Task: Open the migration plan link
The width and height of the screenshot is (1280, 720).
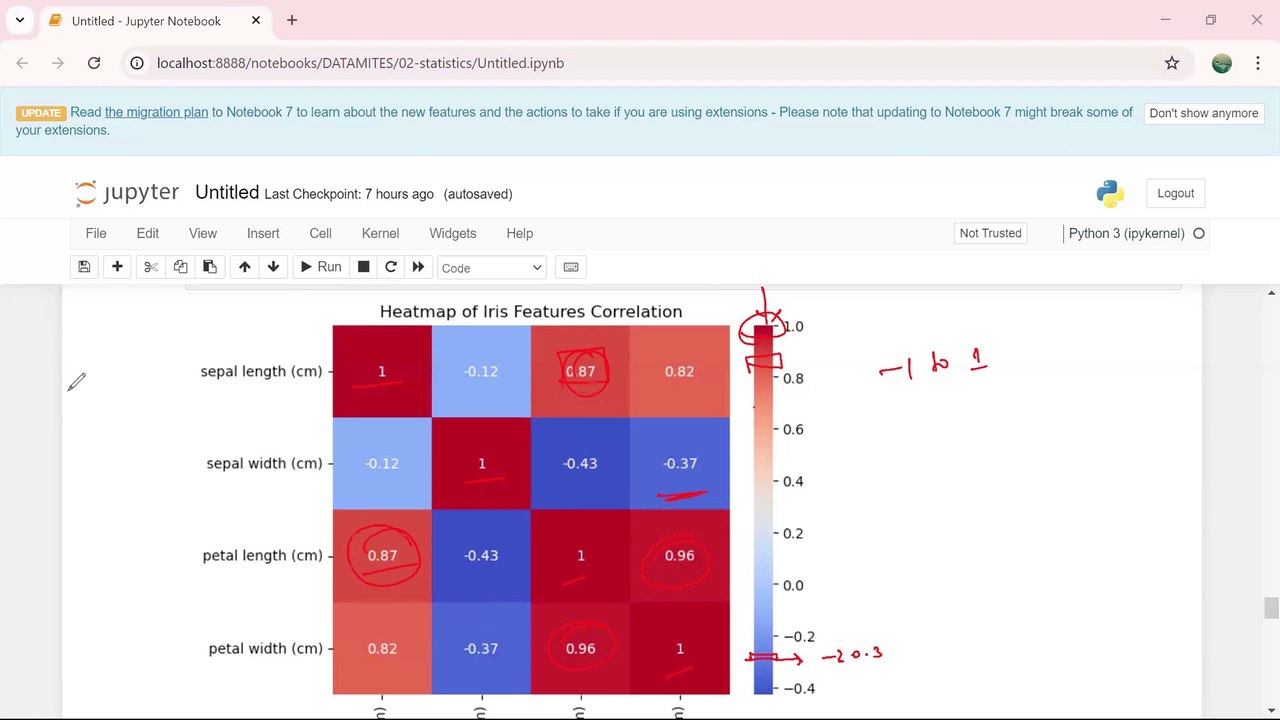Action: coord(156,112)
